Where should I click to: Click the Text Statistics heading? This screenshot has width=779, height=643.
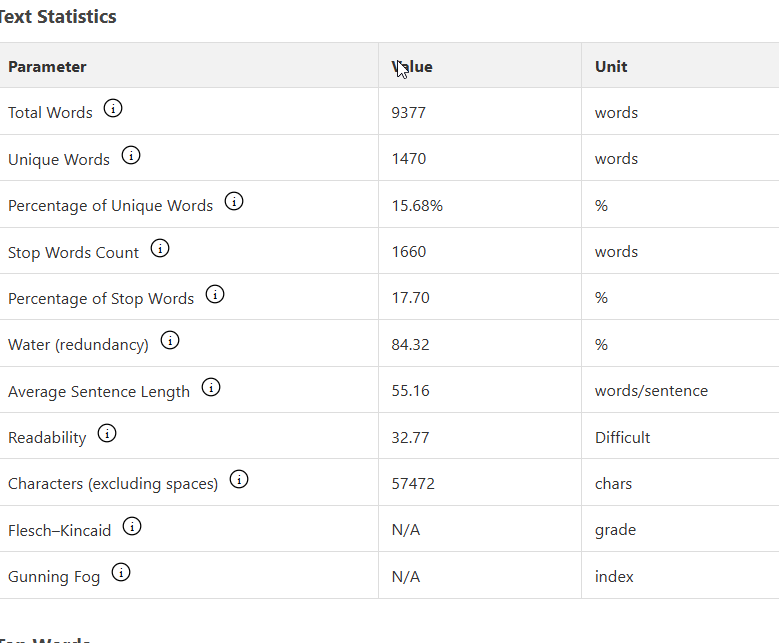coord(58,17)
